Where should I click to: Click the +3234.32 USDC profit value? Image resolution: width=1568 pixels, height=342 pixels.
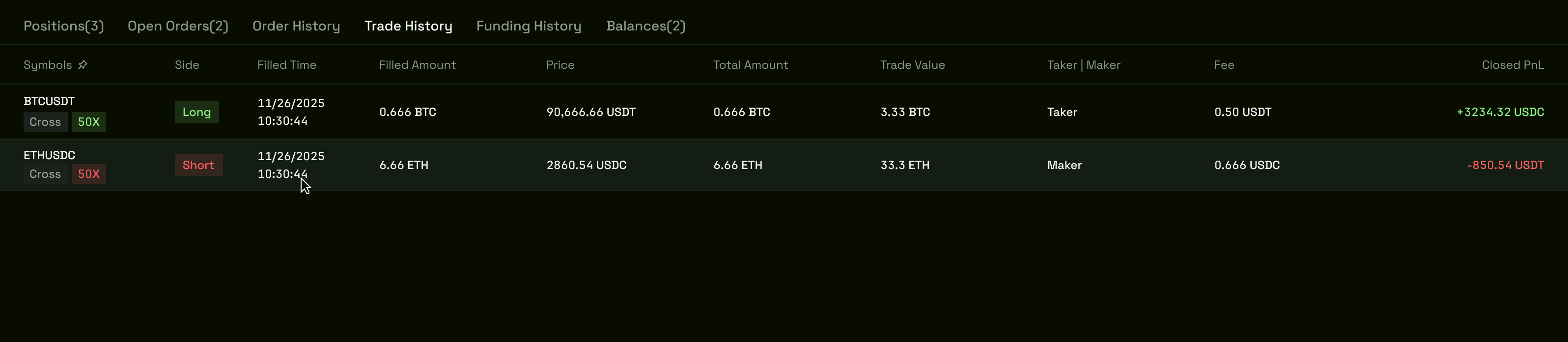click(x=1500, y=112)
